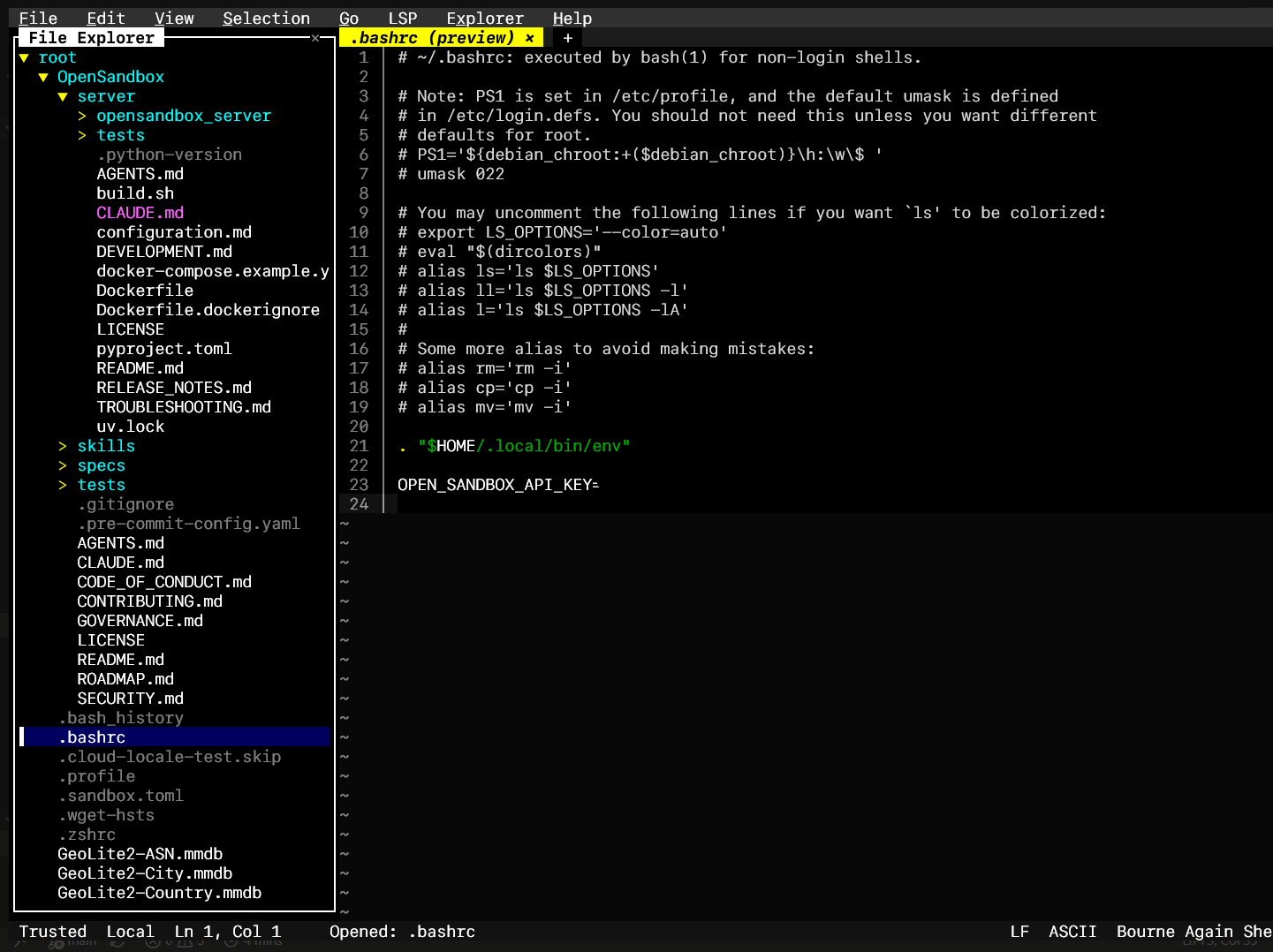This screenshot has width=1273, height=952.
Task: Click Trusted in the status bar
Action: click(53, 932)
